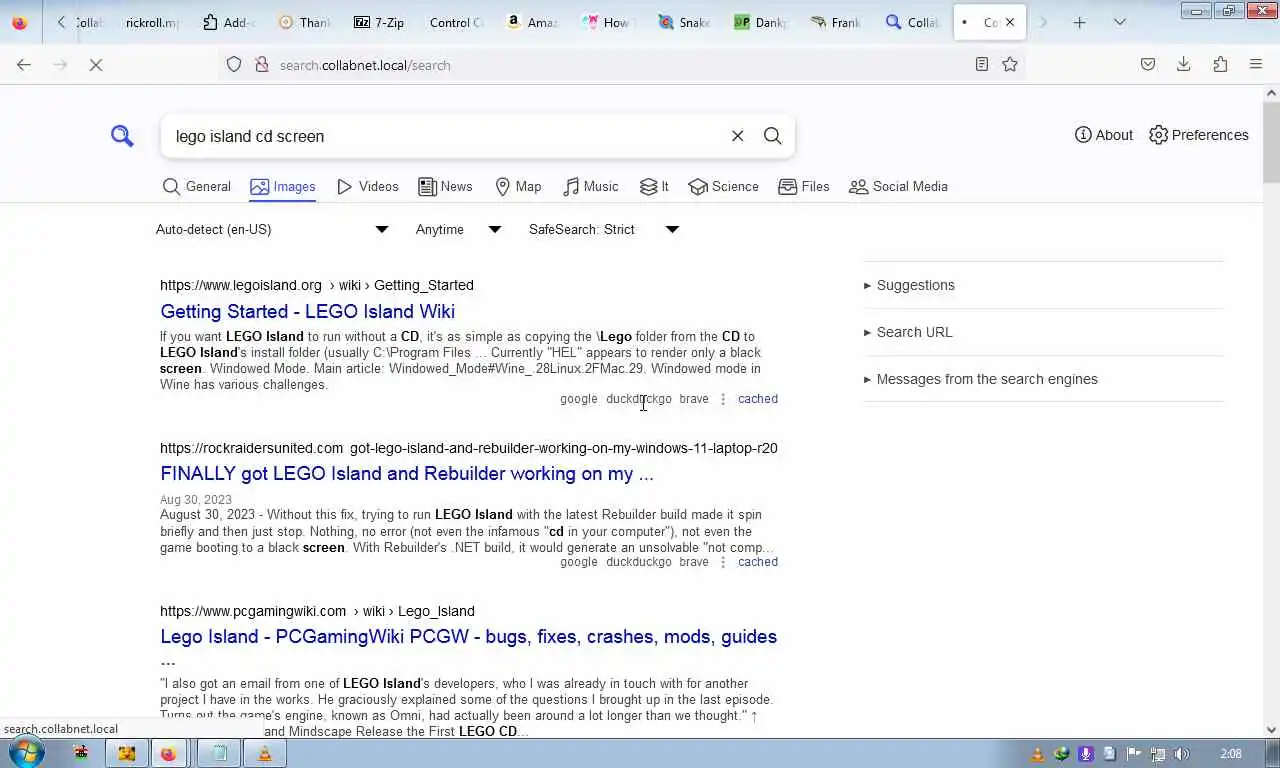Open the It search category tab
The width and height of the screenshot is (1280, 768).
coord(654,186)
